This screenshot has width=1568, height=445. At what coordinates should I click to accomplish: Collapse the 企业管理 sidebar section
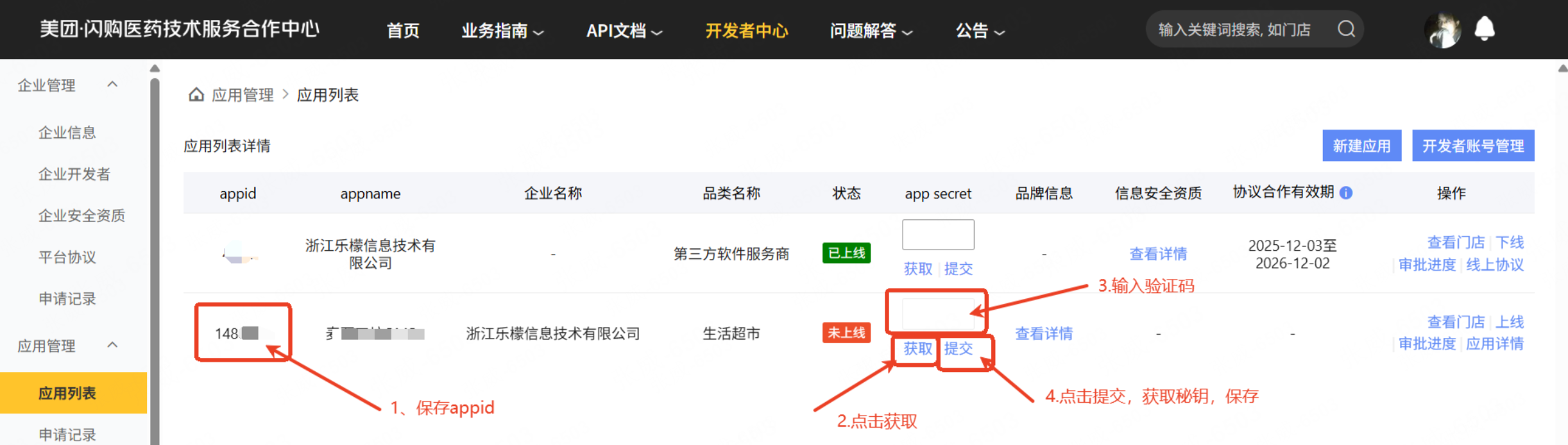coord(113,84)
